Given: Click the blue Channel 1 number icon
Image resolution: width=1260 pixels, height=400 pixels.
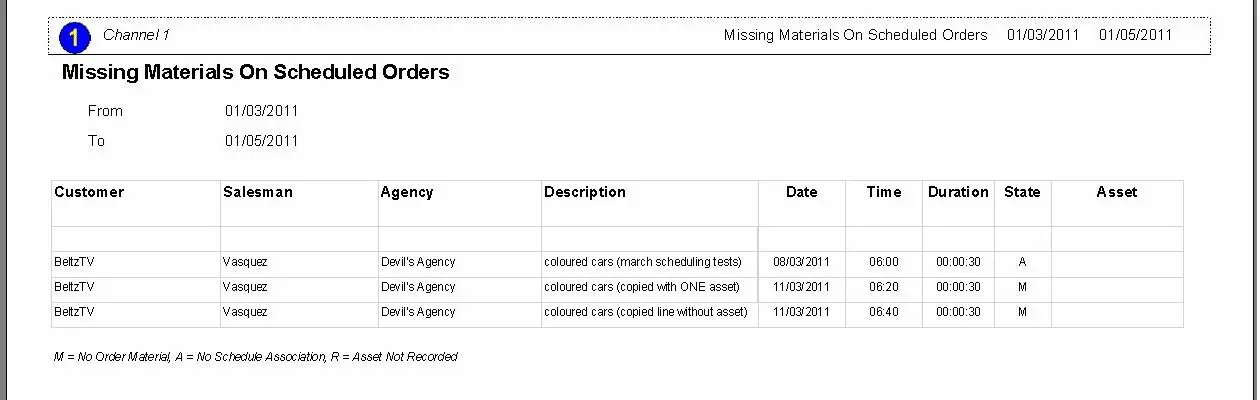Looking at the screenshot, I should coord(75,38).
